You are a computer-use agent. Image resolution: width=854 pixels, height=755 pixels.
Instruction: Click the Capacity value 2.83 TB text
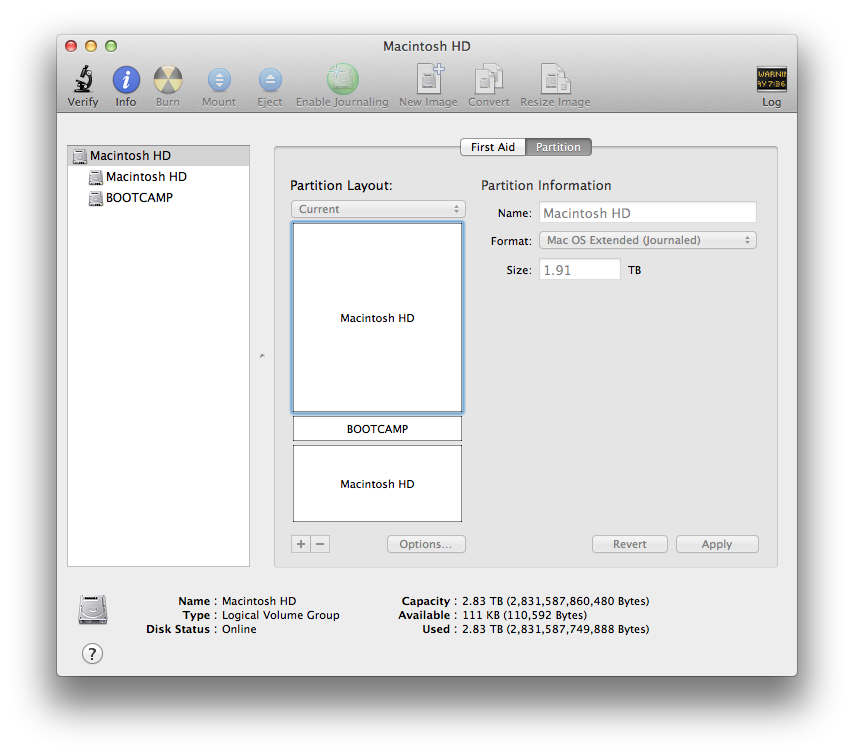tap(556, 601)
